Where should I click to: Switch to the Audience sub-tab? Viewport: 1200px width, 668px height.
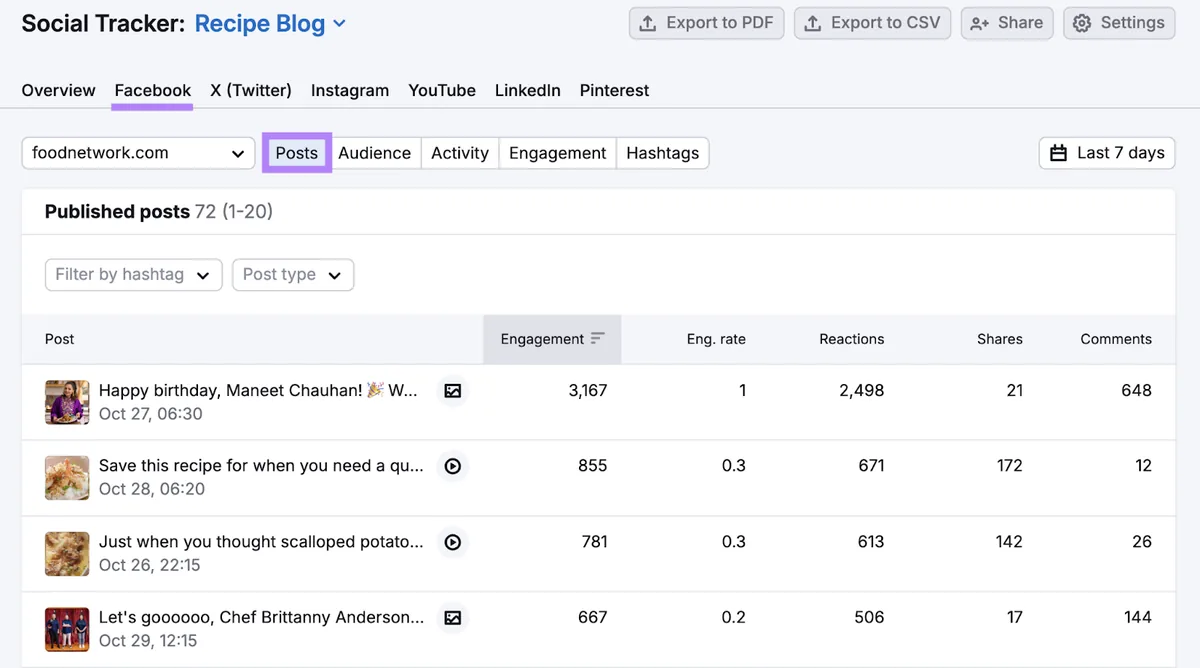[x=375, y=153]
